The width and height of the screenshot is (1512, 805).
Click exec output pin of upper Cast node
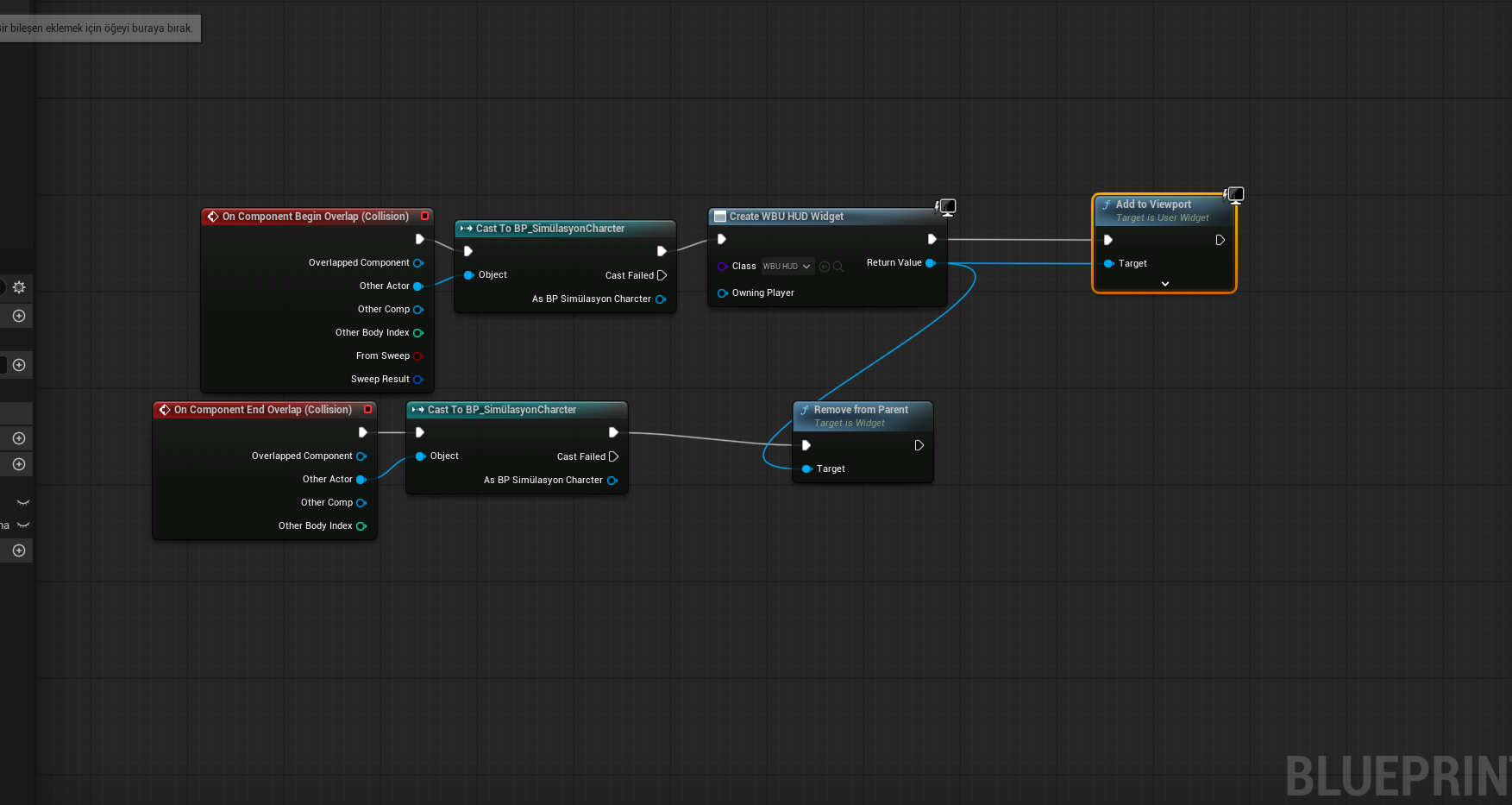(x=662, y=251)
